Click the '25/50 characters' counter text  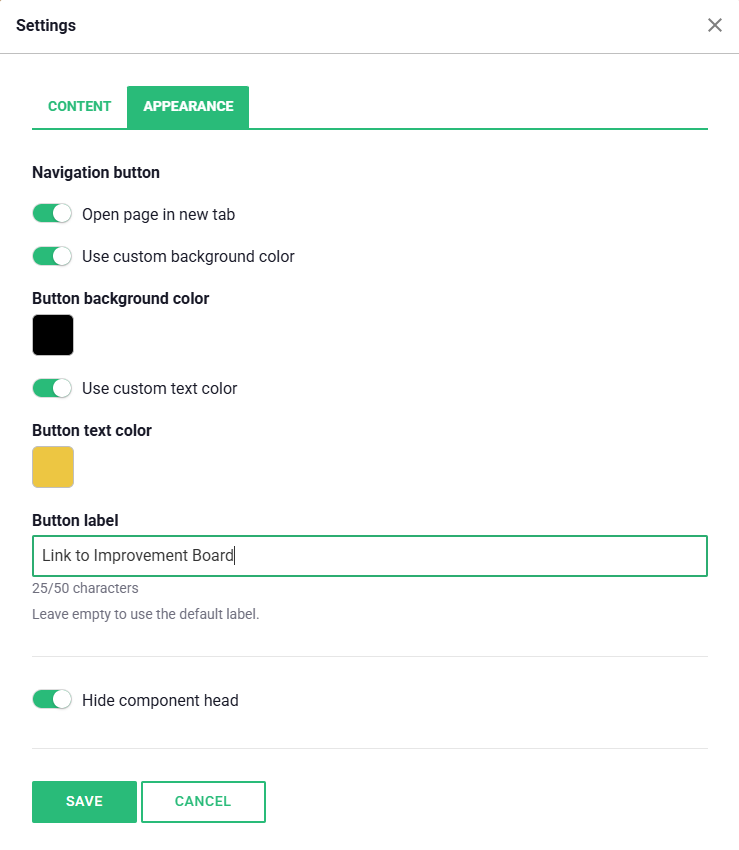click(85, 588)
